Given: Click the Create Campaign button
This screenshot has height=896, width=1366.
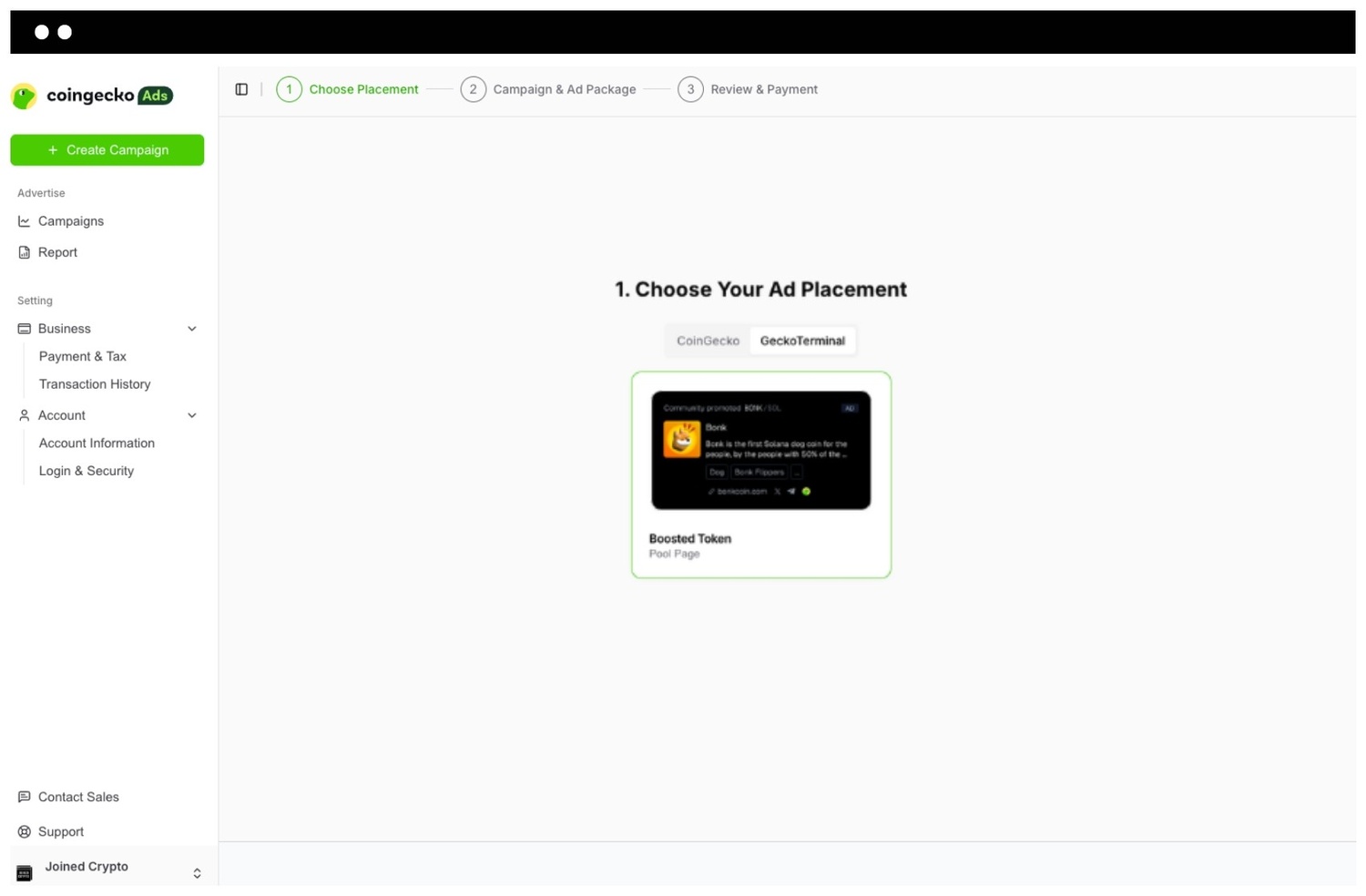Looking at the screenshot, I should [x=107, y=150].
